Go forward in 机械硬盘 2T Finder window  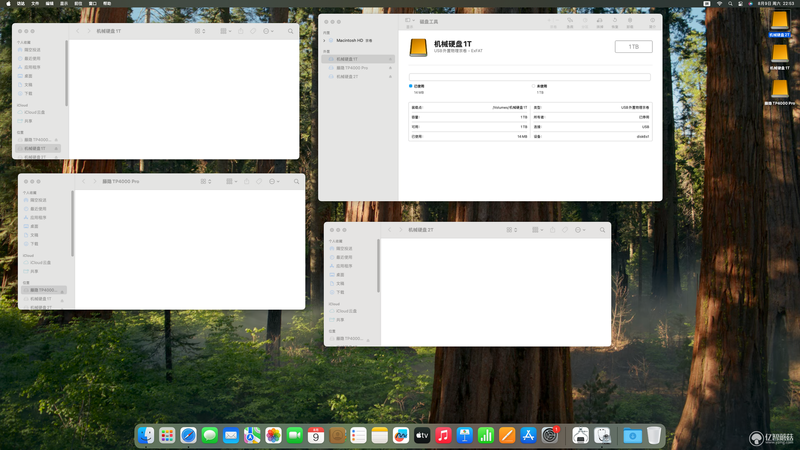(401, 230)
